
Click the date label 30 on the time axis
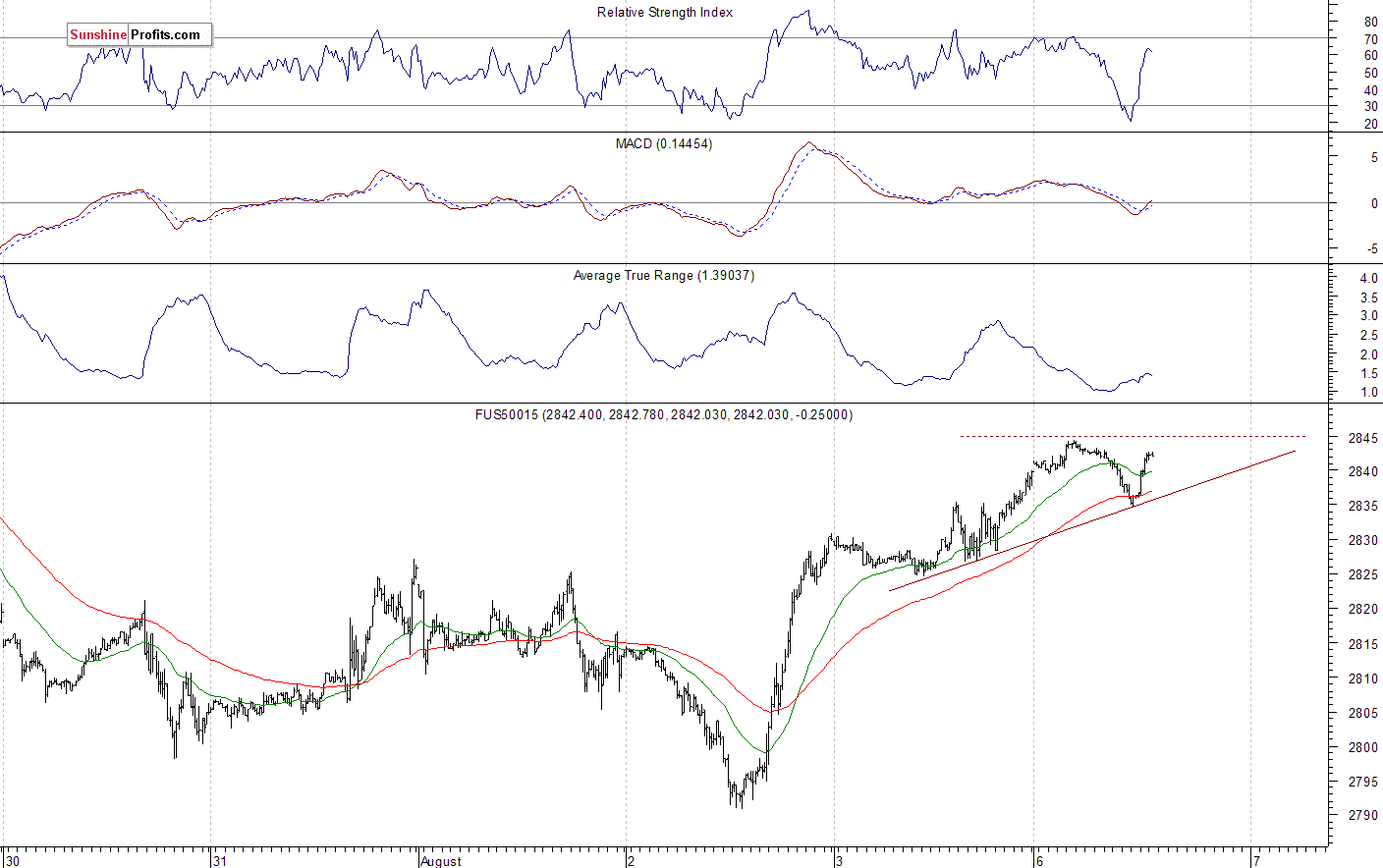(x=13, y=861)
